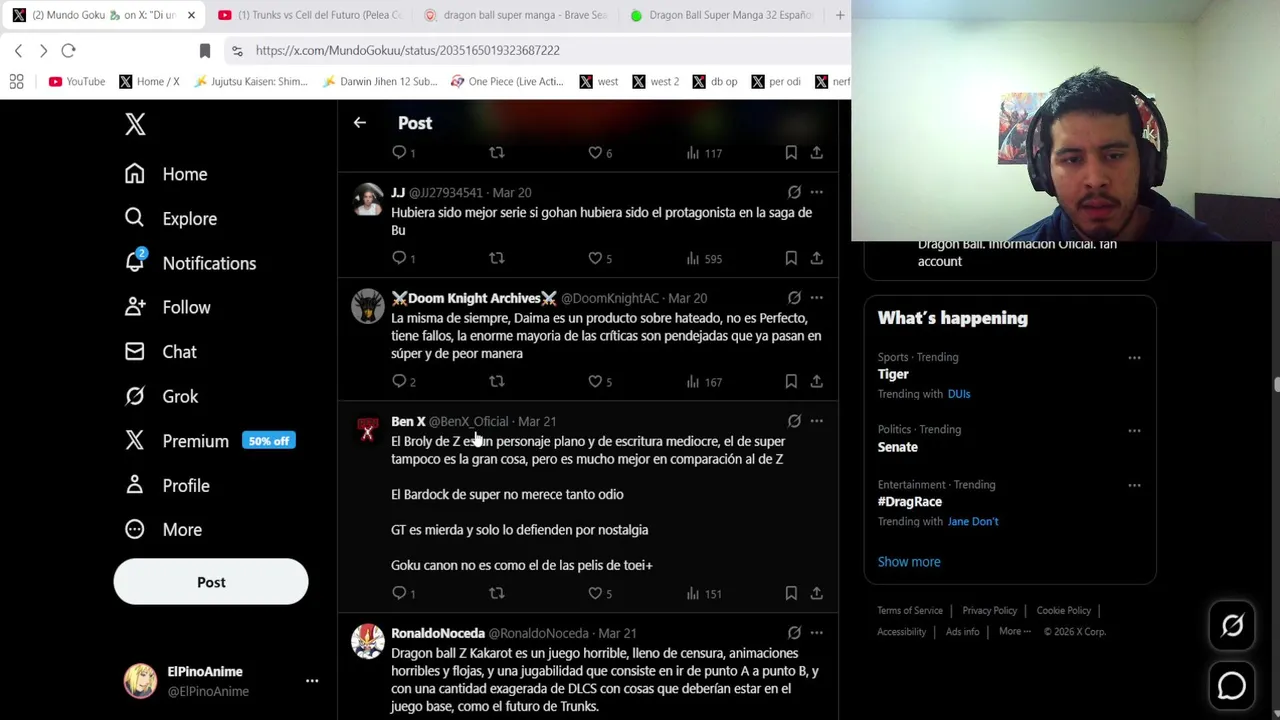Open Chat from the sidebar
The width and height of the screenshot is (1280, 720).
[x=160, y=352]
